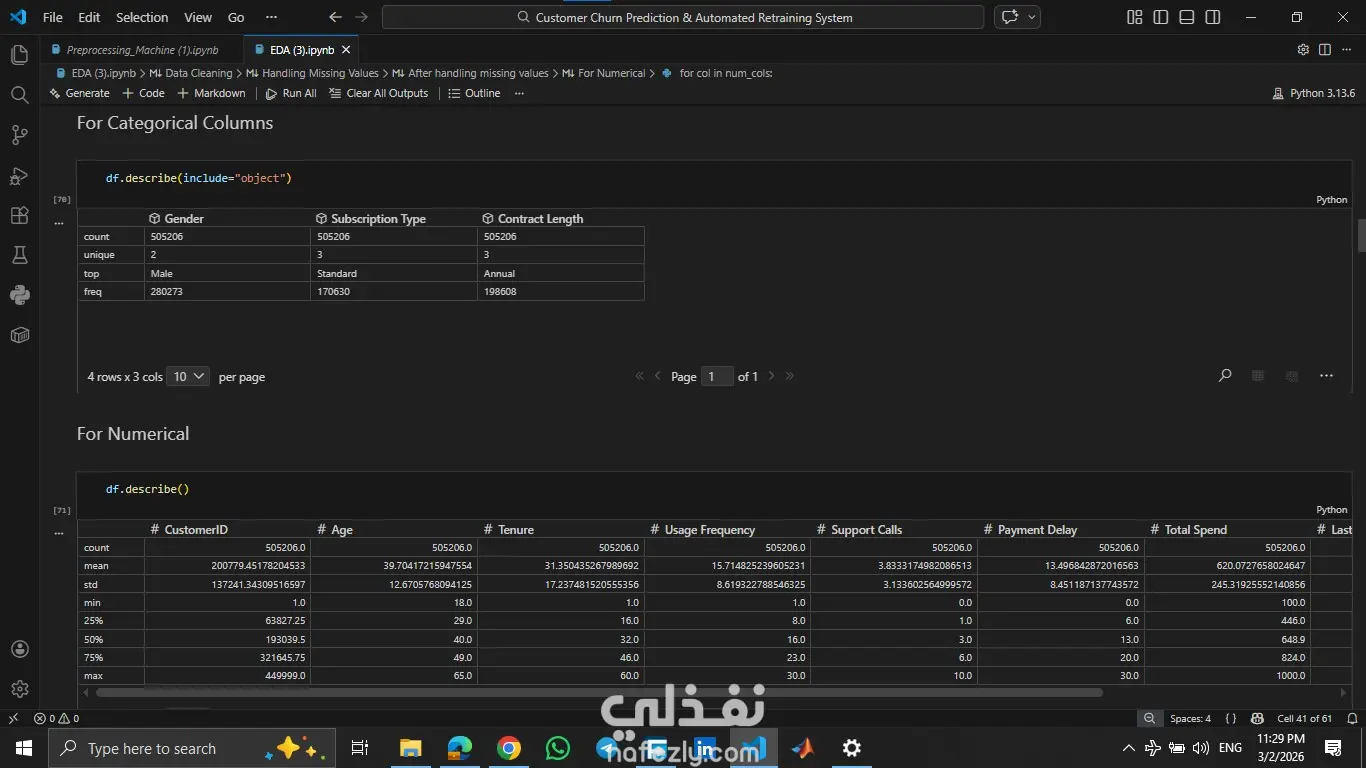Open the Search view in the activity bar
The width and height of the screenshot is (1366, 768).
point(19,95)
